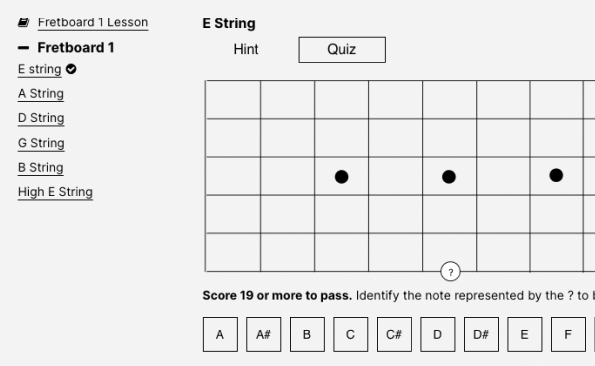Switch to the Quiz tab

(x=342, y=50)
